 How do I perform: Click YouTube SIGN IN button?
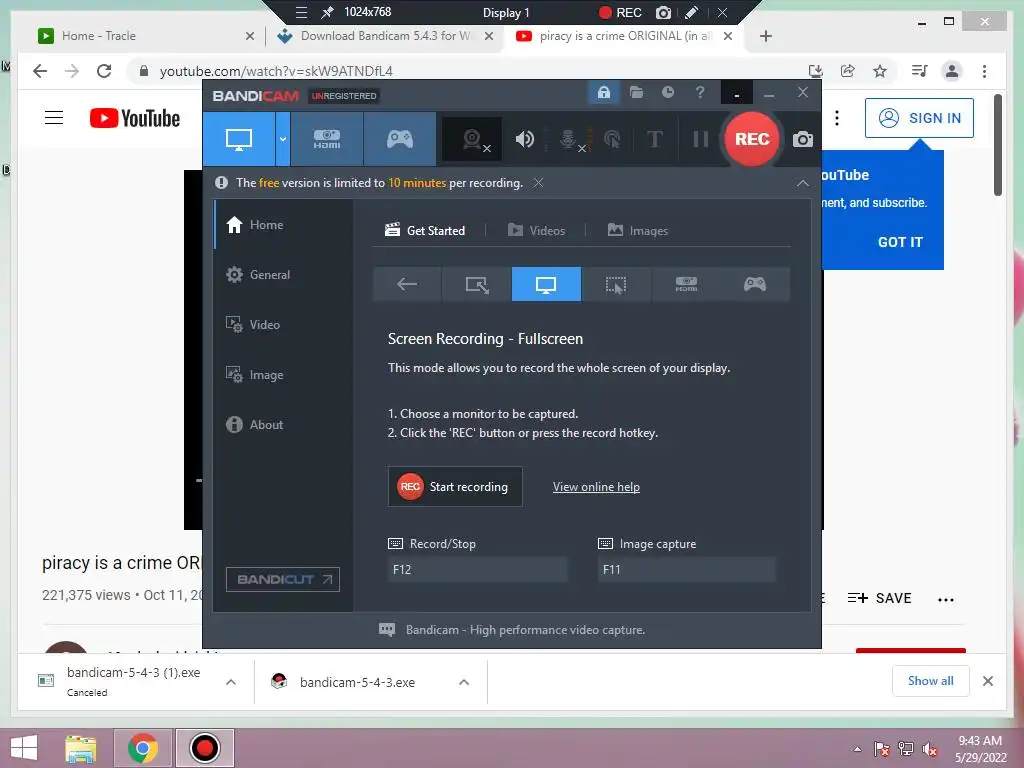pyautogui.click(x=920, y=118)
